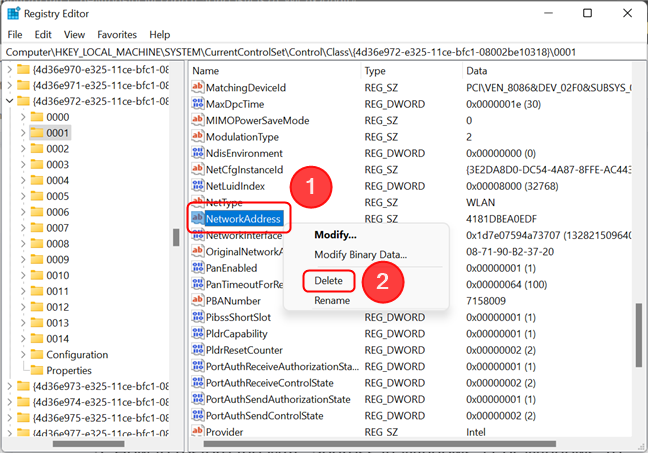This screenshot has width=648, height=453.
Task: Expand the Configuration subkey
Action: click(23, 354)
